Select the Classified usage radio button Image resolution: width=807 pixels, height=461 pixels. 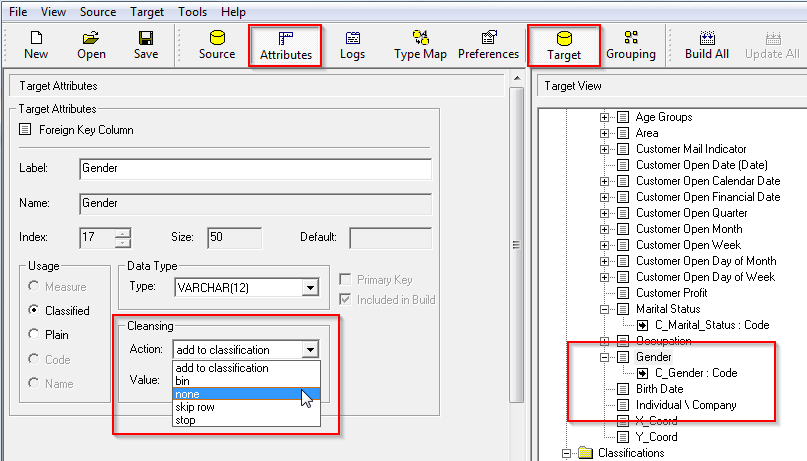(x=36, y=311)
